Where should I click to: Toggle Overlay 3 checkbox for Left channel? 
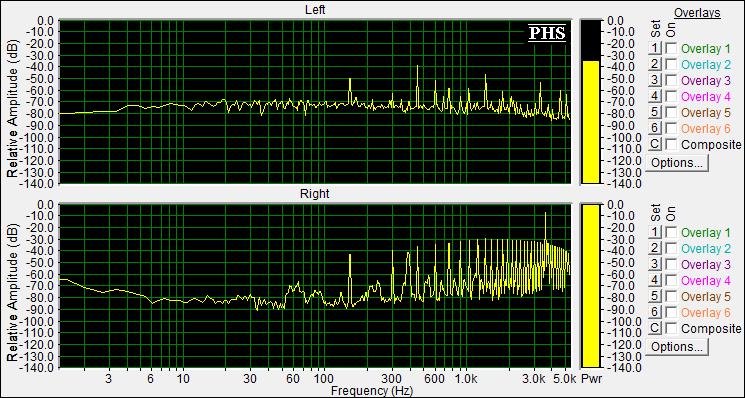[x=671, y=80]
